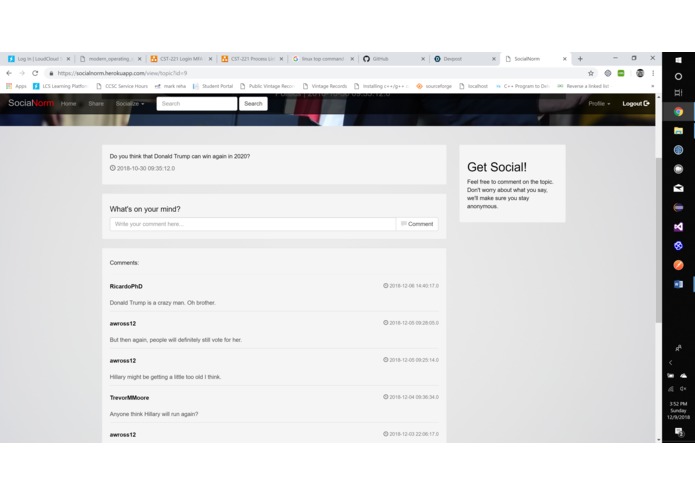The width and height of the screenshot is (695, 494).
Task: Reload the current page
Action: 35,73
